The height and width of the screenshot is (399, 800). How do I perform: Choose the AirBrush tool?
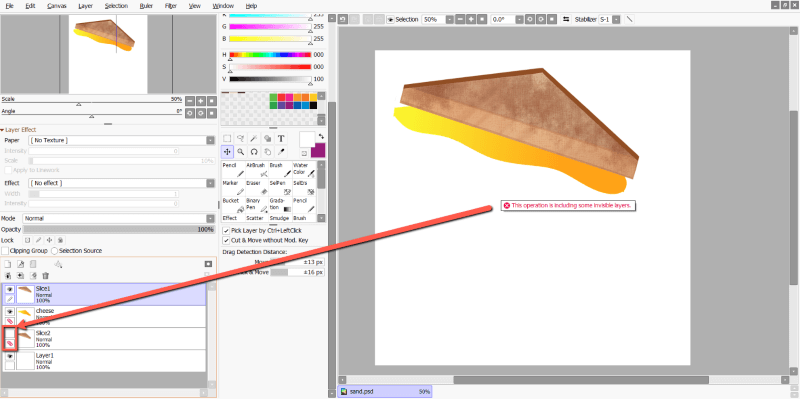pos(257,169)
